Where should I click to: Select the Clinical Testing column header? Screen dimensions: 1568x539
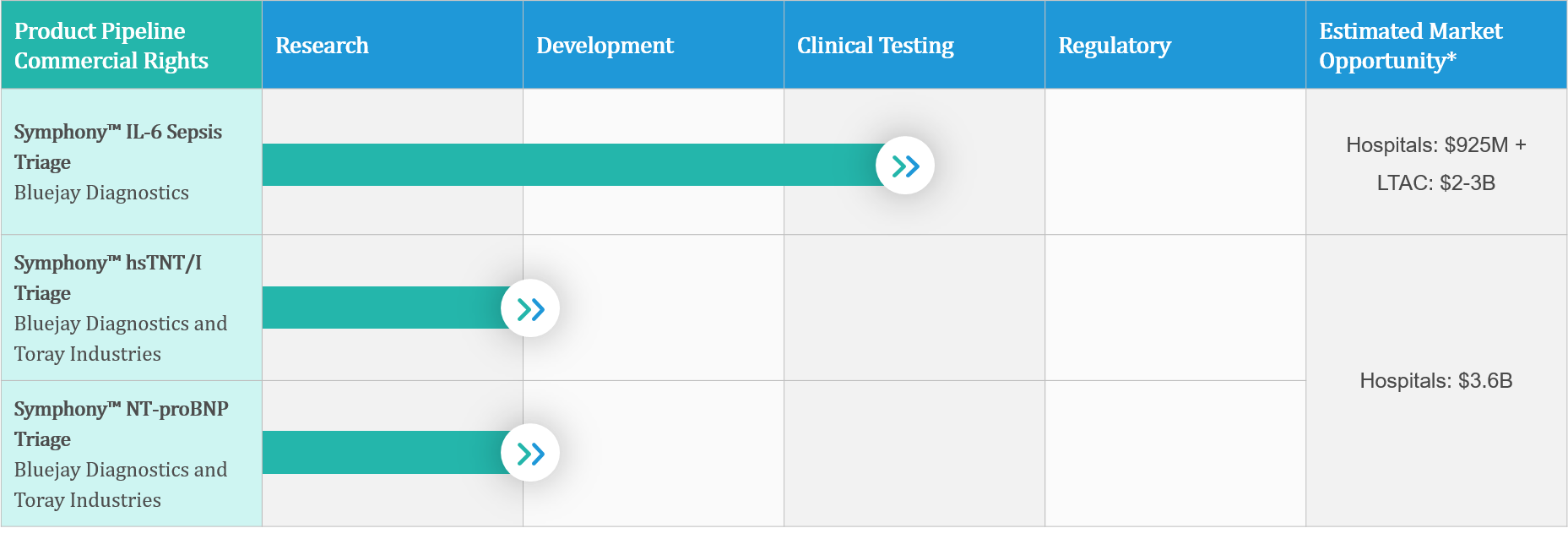coord(876,46)
